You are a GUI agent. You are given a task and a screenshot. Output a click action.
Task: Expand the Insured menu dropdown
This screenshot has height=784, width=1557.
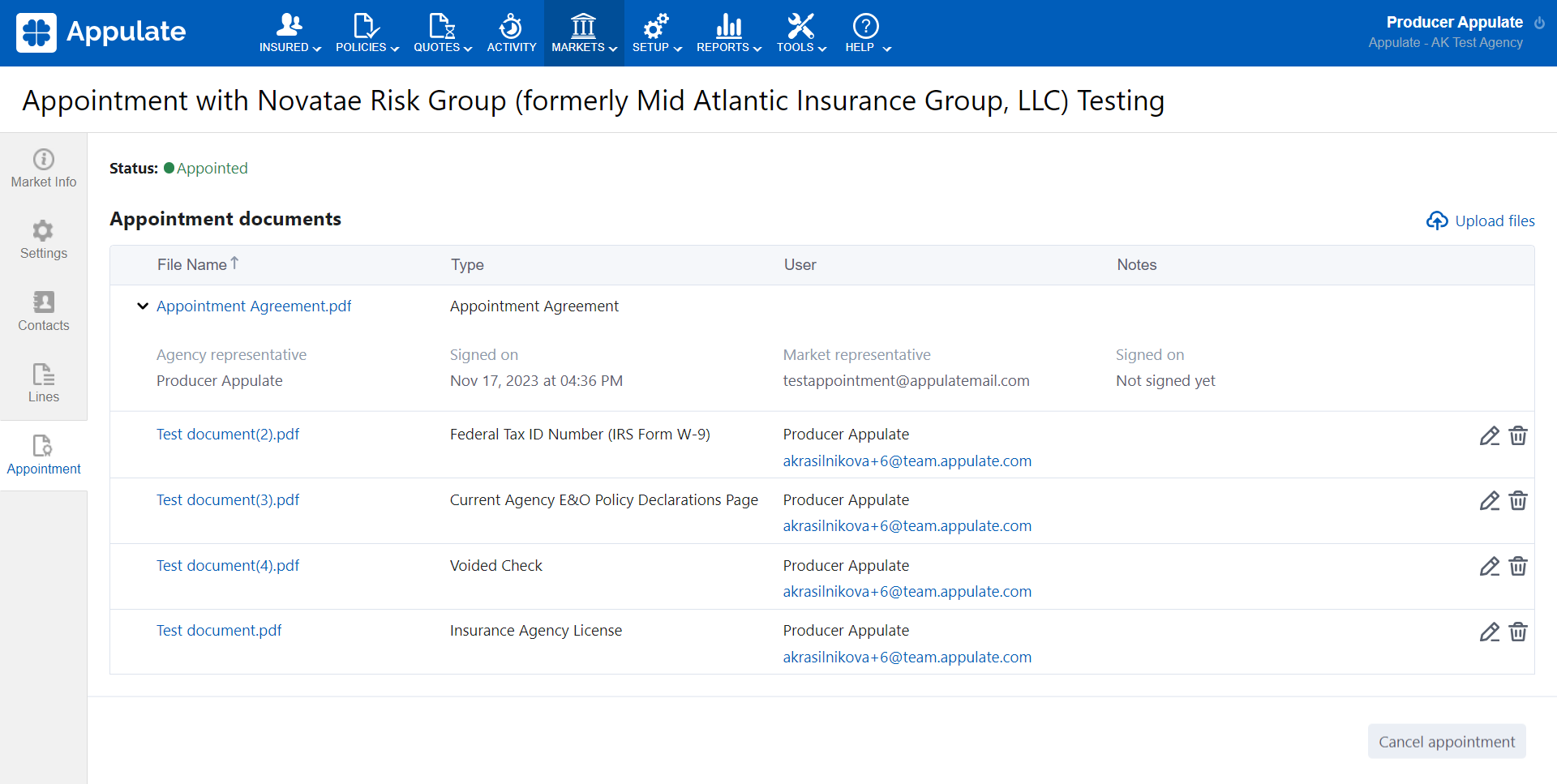(x=290, y=33)
